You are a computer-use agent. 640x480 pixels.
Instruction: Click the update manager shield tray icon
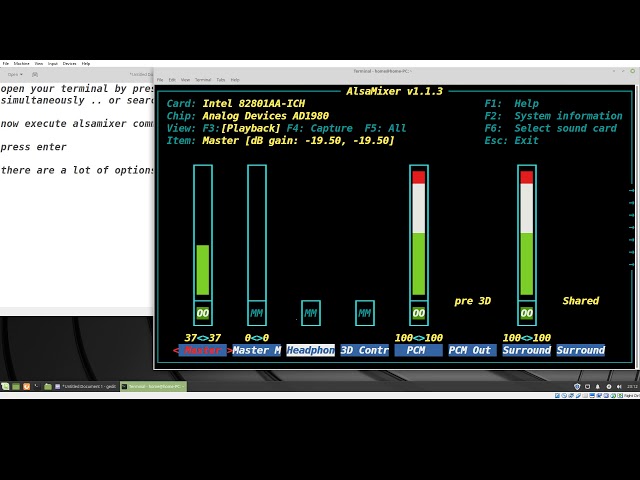577,387
